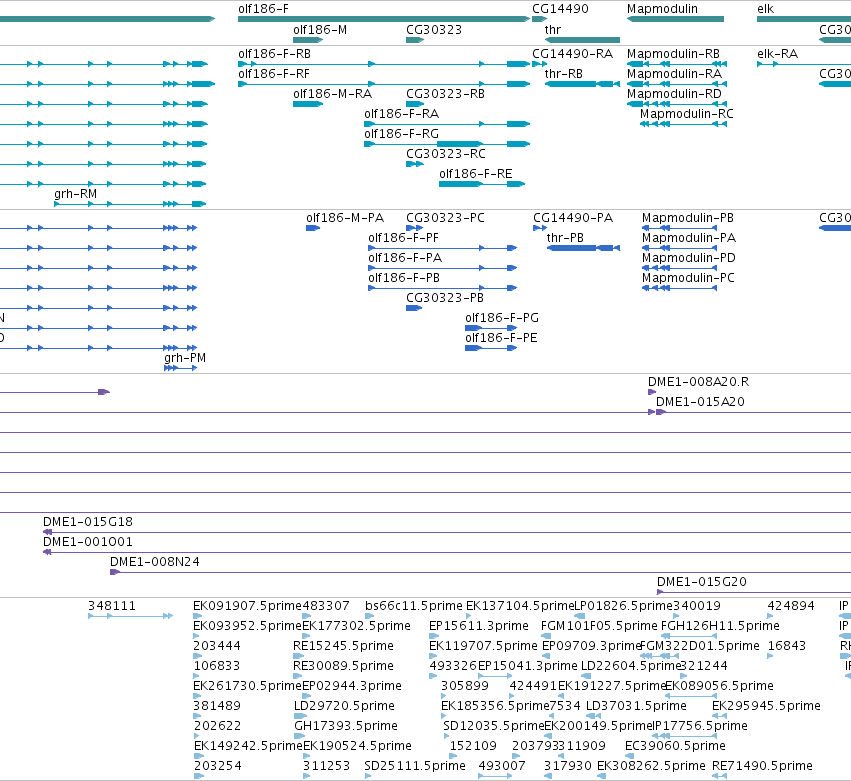The width and height of the screenshot is (851, 781).
Task: Select EST bs66c11.5prime
Action: pyautogui.click(x=414, y=606)
